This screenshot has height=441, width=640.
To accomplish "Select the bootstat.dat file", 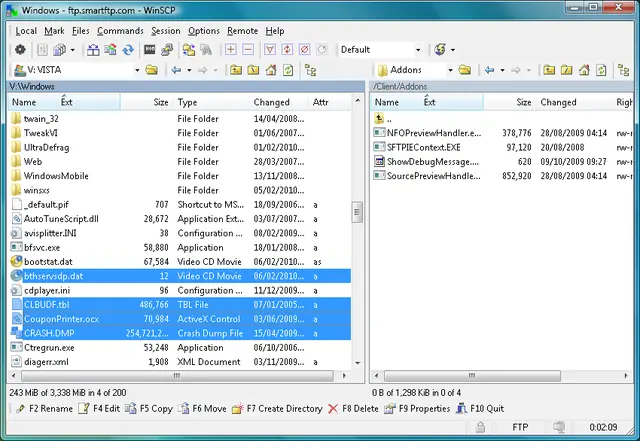I will (x=180, y=262).
